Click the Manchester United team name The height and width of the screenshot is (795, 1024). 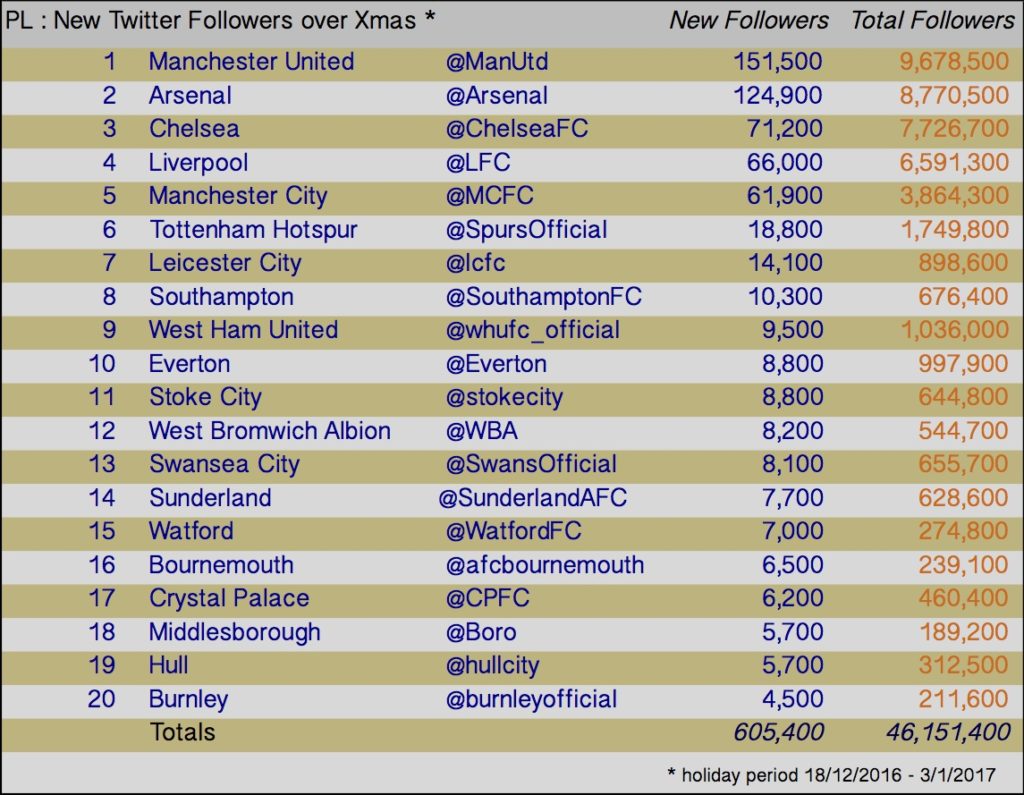point(251,61)
